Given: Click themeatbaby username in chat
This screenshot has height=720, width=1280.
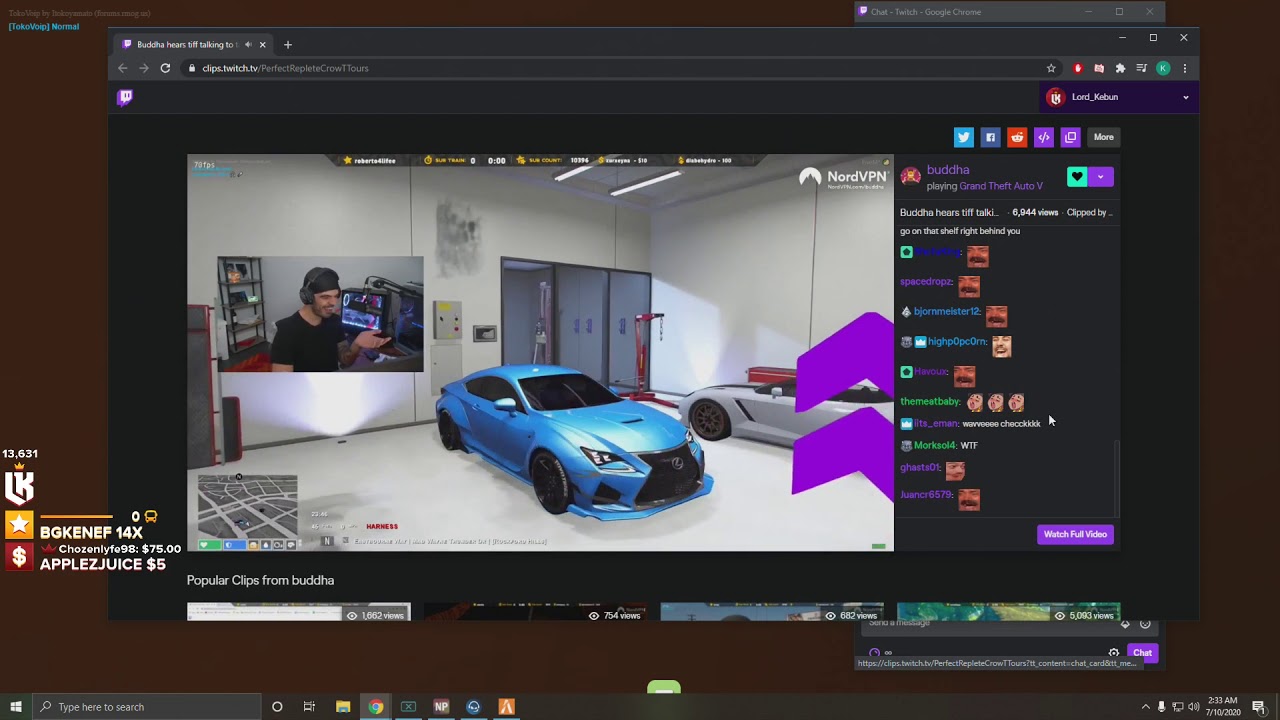Looking at the screenshot, I should click(x=930, y=402).
